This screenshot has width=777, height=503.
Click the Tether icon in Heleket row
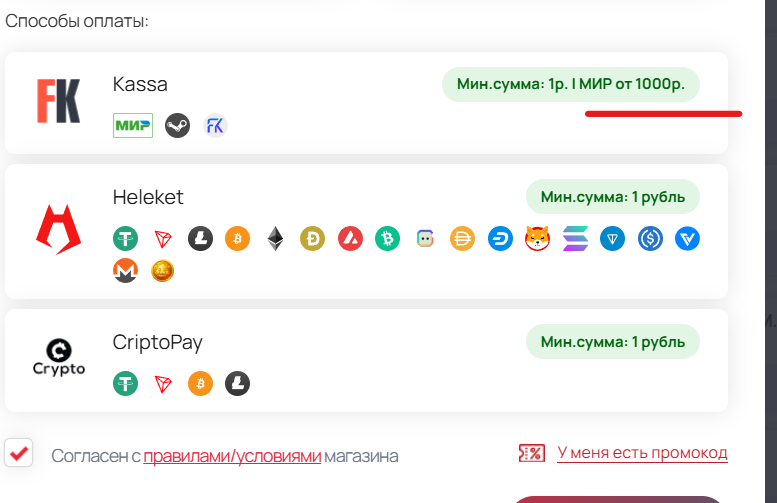pos(125,239)
